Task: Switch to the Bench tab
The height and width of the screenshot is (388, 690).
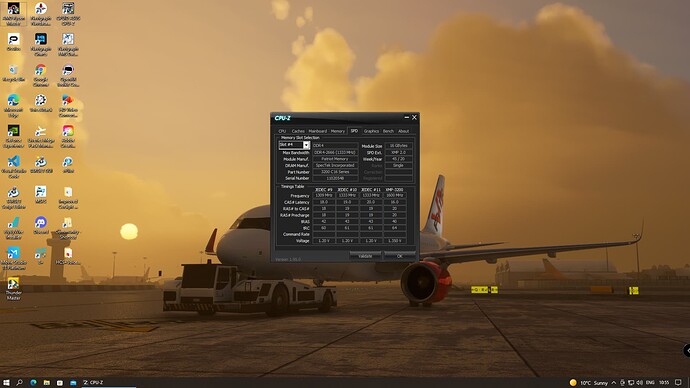Action: (388, 131)
